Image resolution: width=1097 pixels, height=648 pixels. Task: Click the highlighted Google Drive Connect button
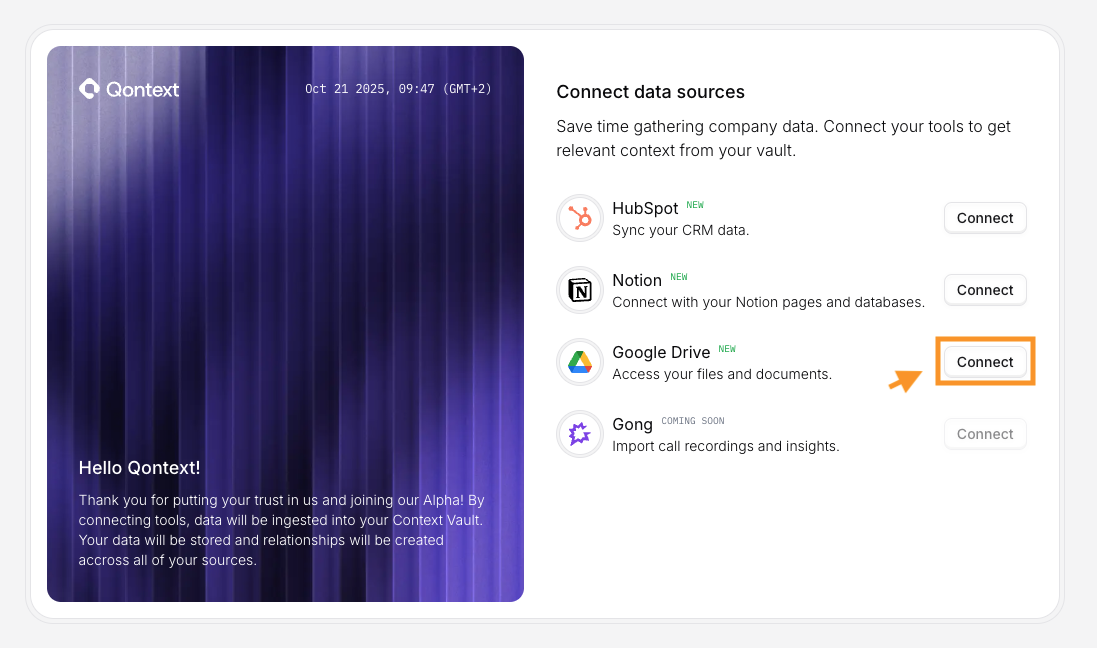coord(984,362)
